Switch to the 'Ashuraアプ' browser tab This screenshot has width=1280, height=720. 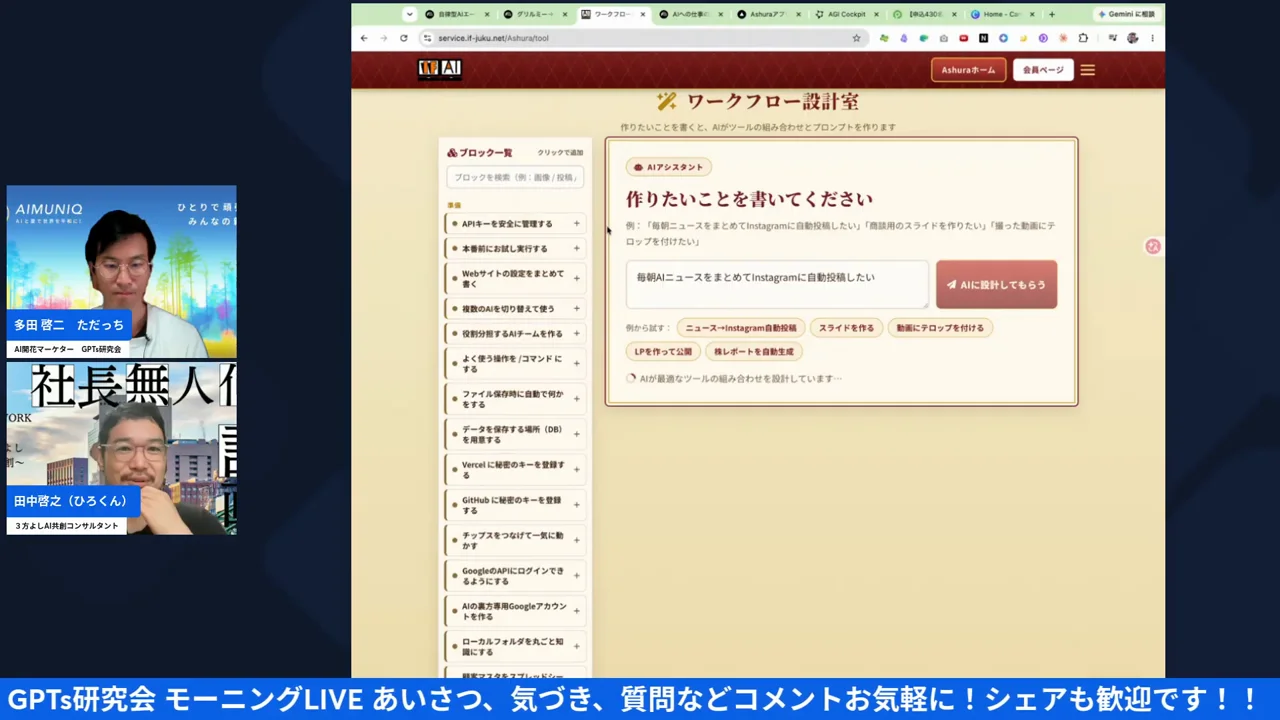point(768,14)
